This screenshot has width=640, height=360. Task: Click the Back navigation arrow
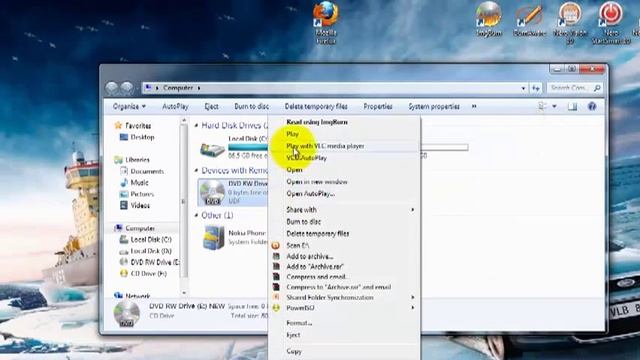click(x=112, y=87)
